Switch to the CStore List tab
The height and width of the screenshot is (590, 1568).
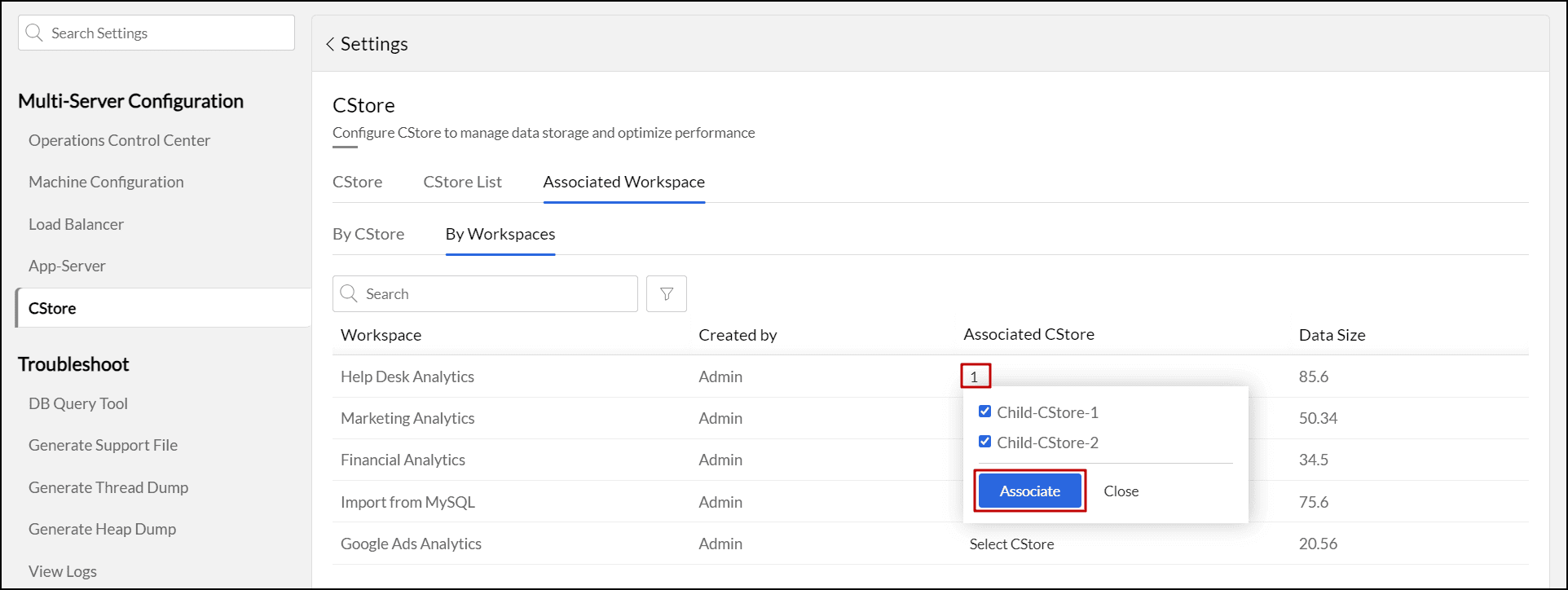462,182
